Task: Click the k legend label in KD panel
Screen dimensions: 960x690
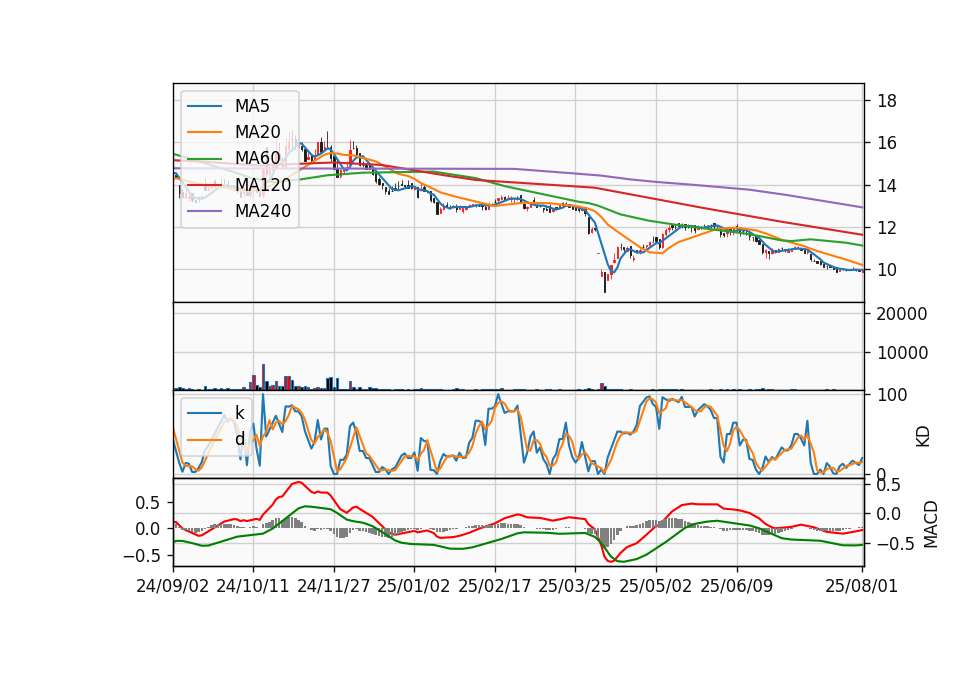Action: click(x=239, y=413)
